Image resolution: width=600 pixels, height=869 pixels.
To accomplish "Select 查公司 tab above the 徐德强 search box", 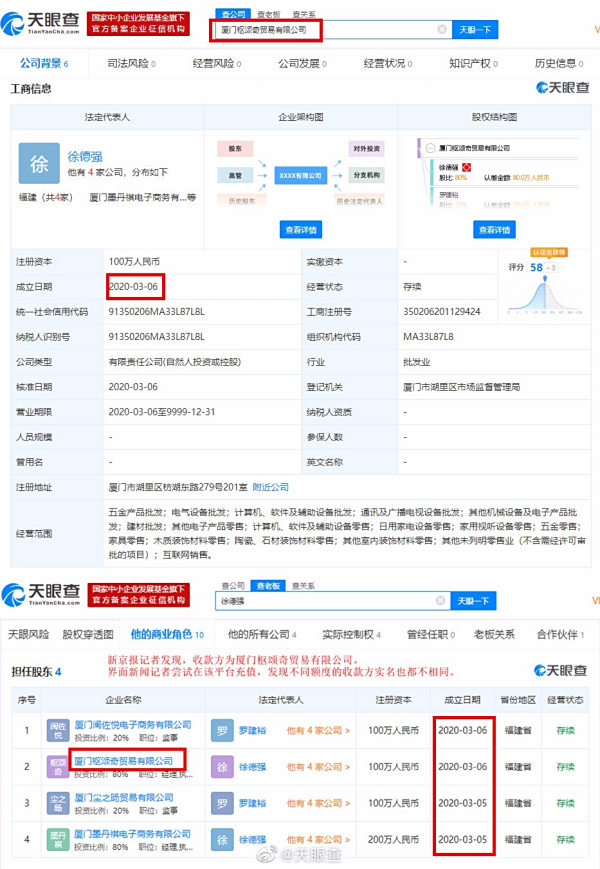I will pos(233,586).
